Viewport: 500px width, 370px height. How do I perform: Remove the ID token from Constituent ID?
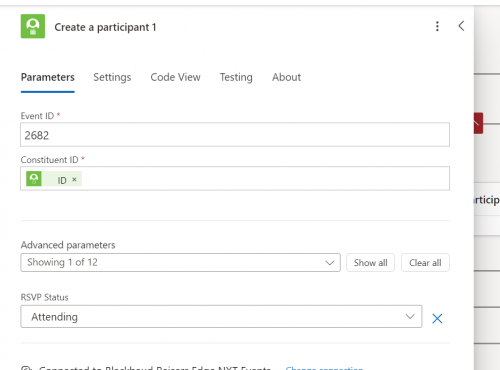pos(74,179)
